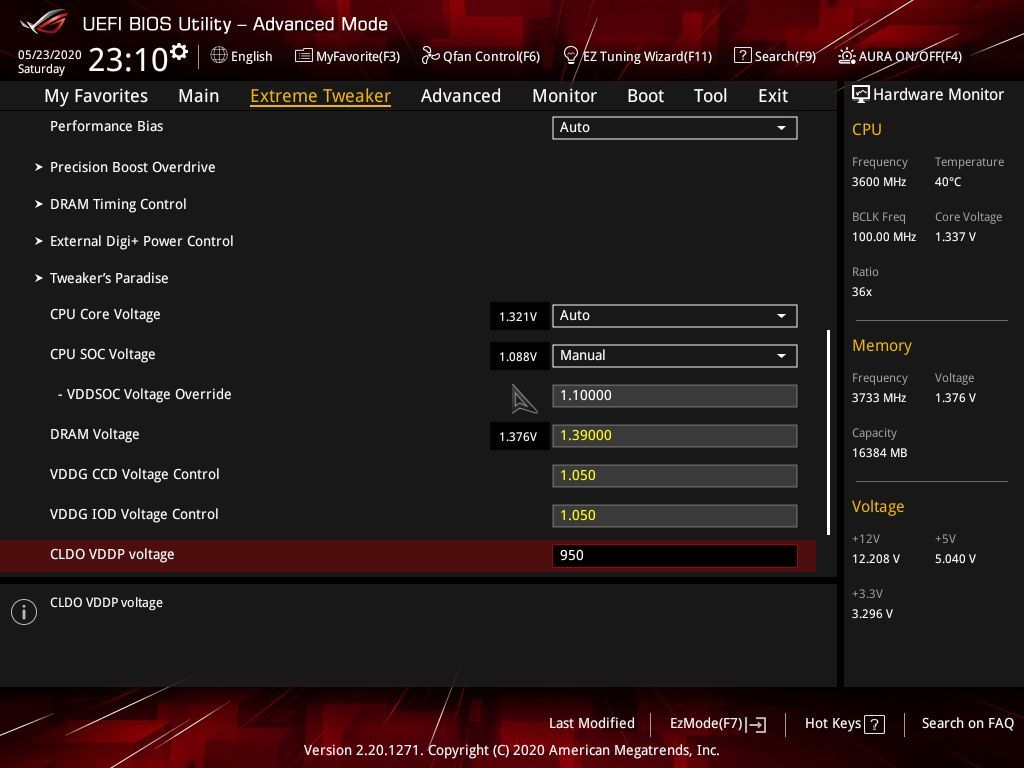This screenshot has width=1024, height=768.
Task: Click the 23:10 clock display
Action: pos(128,59)
